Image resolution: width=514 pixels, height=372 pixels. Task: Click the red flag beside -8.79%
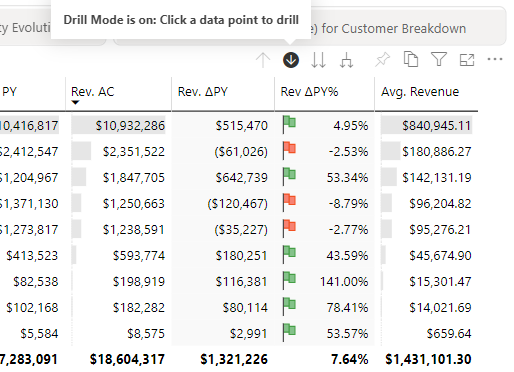[x=289, y=202]
